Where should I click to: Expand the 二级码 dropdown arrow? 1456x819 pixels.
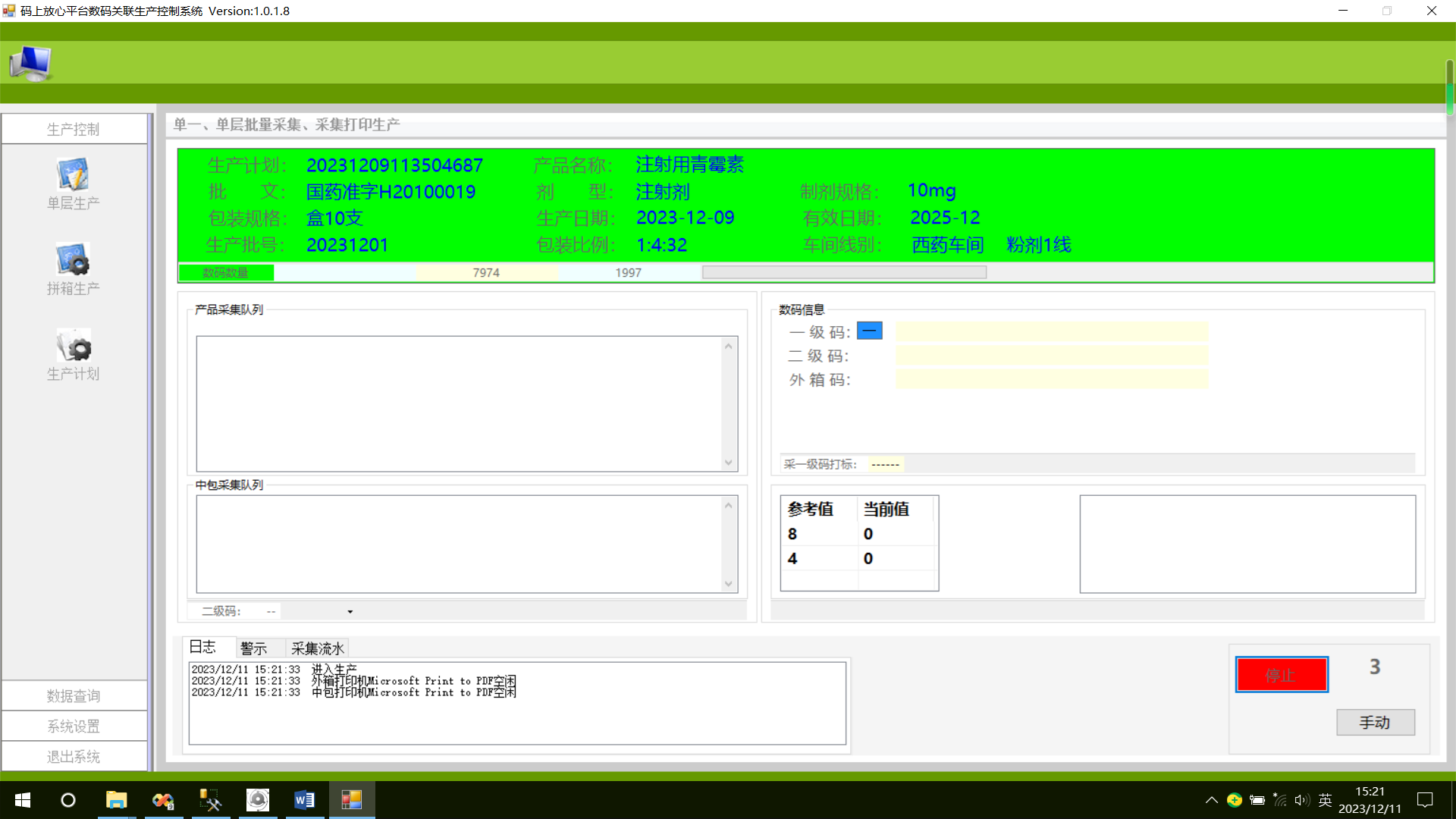coord(350,612)
